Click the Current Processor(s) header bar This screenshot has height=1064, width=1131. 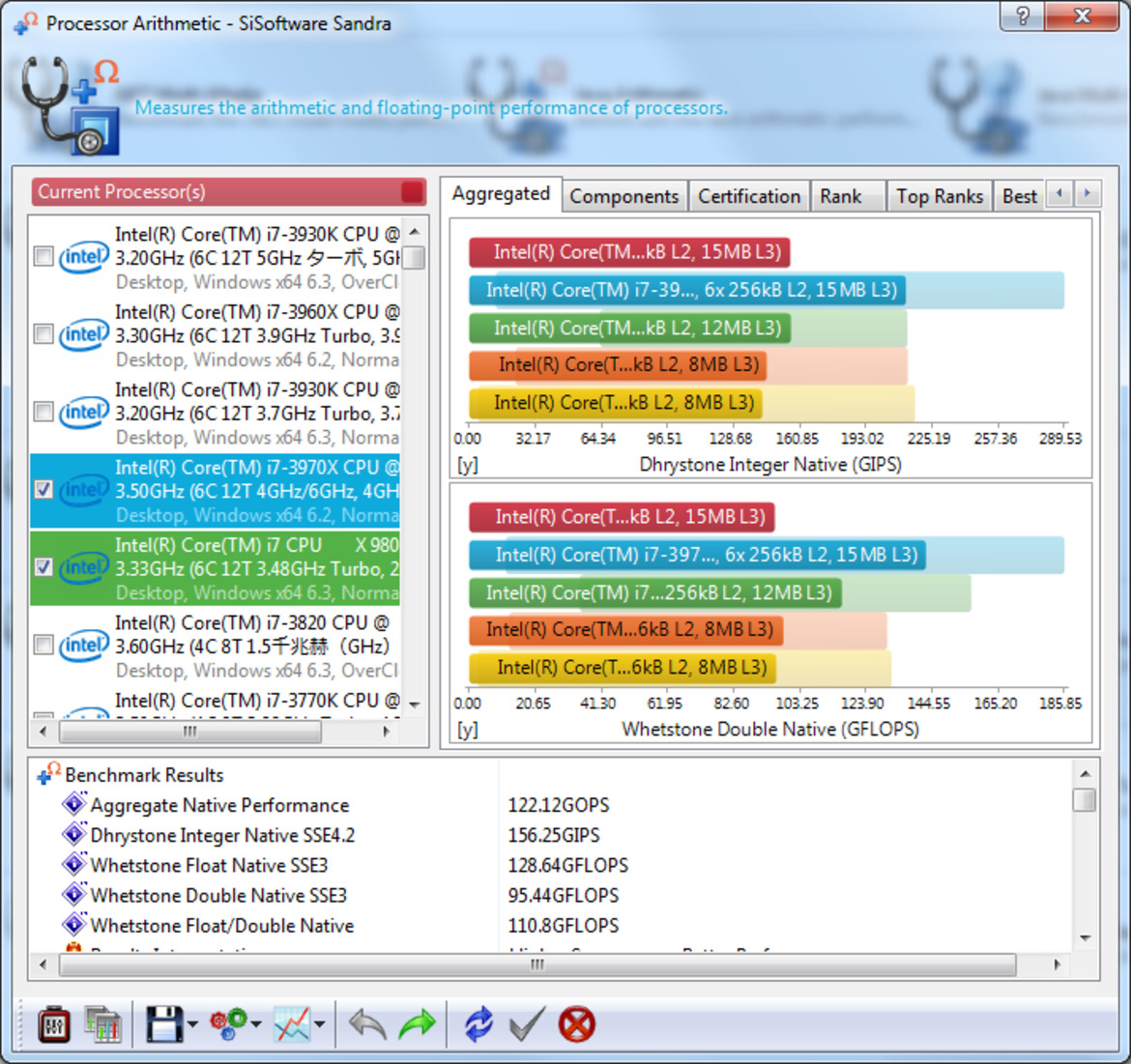229,192
